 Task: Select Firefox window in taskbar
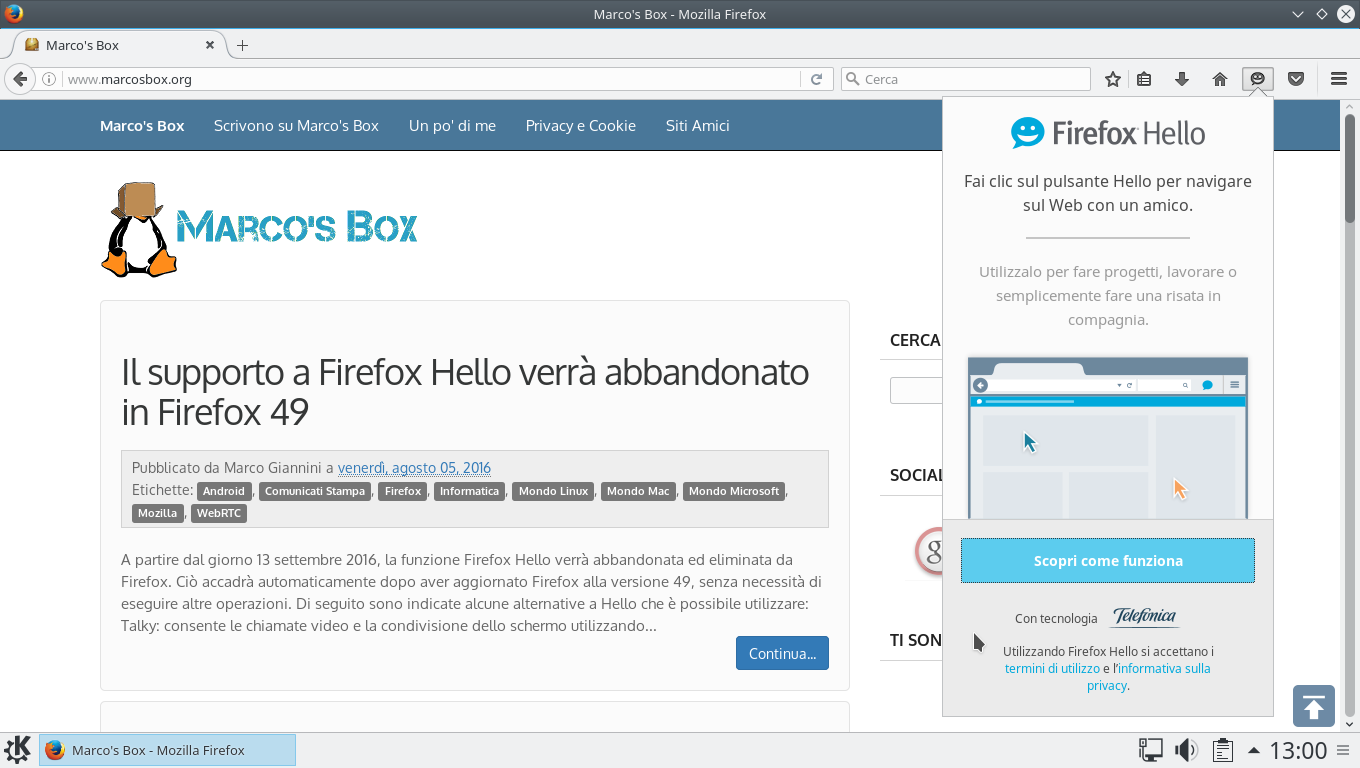point(167,750)
